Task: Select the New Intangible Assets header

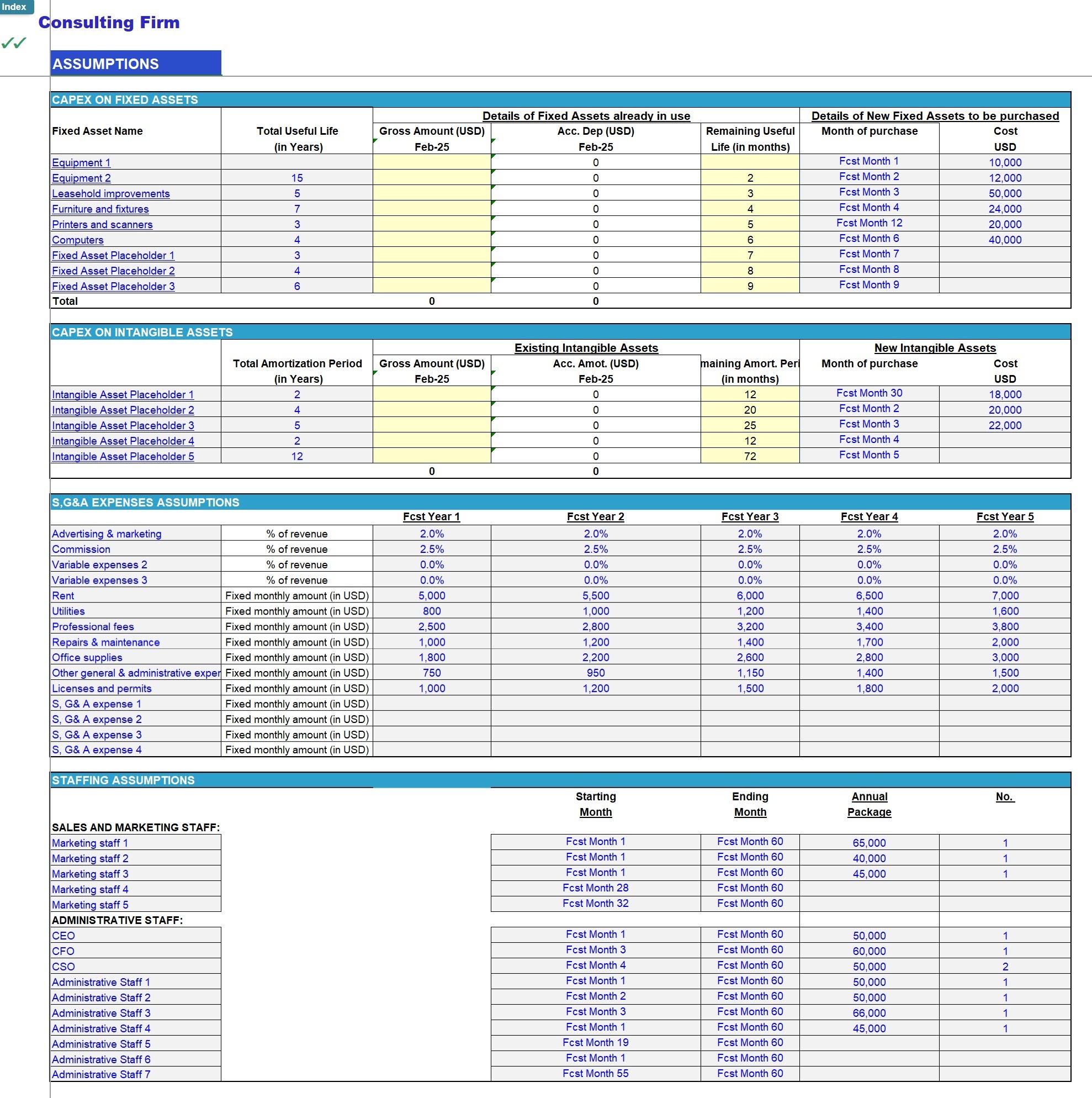Action: point(935,348)
